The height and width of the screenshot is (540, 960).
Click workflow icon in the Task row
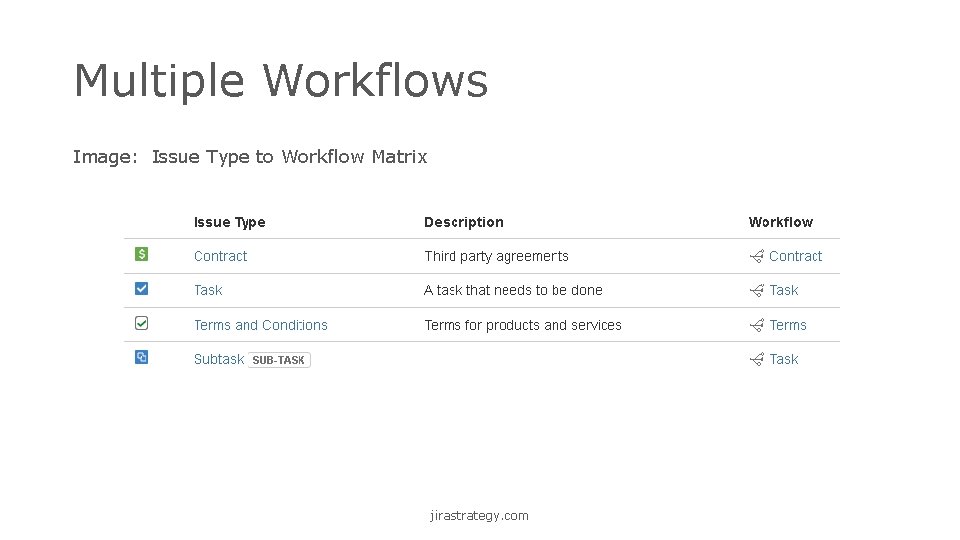click(x=757, y=290)
